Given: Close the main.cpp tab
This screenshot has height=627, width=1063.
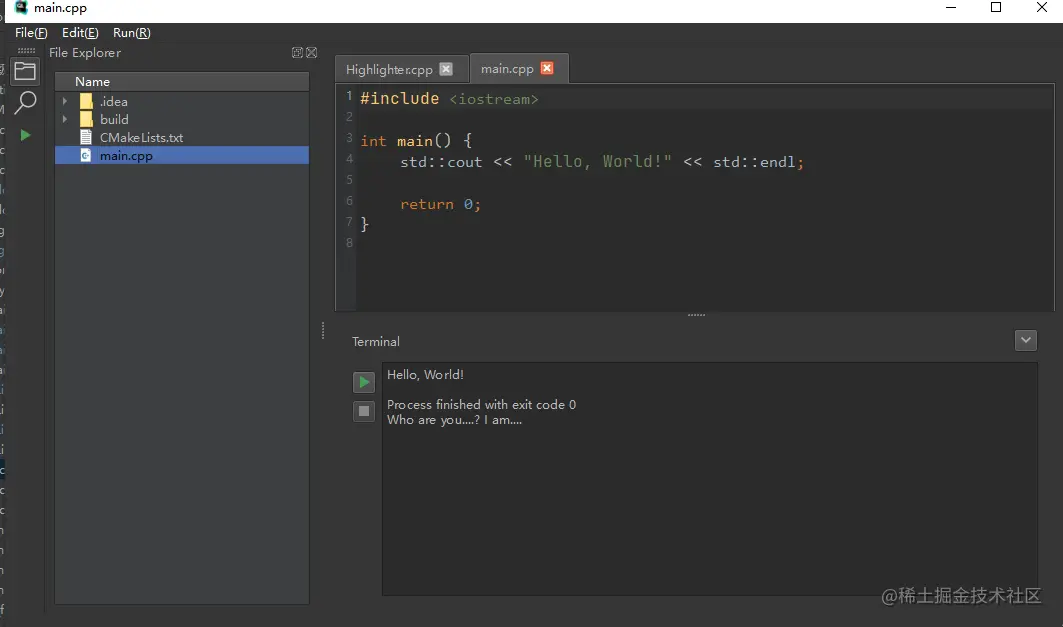Looking at the screenshot, I should [547, 68].
